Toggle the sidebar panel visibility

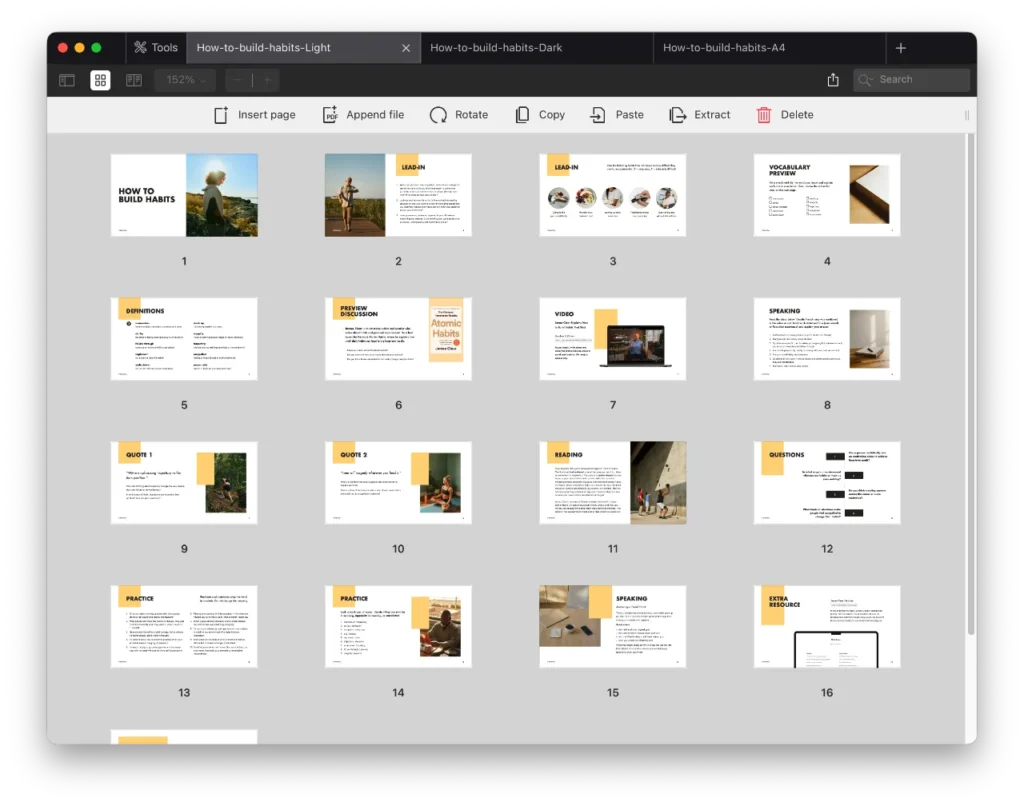coord(66,79)
